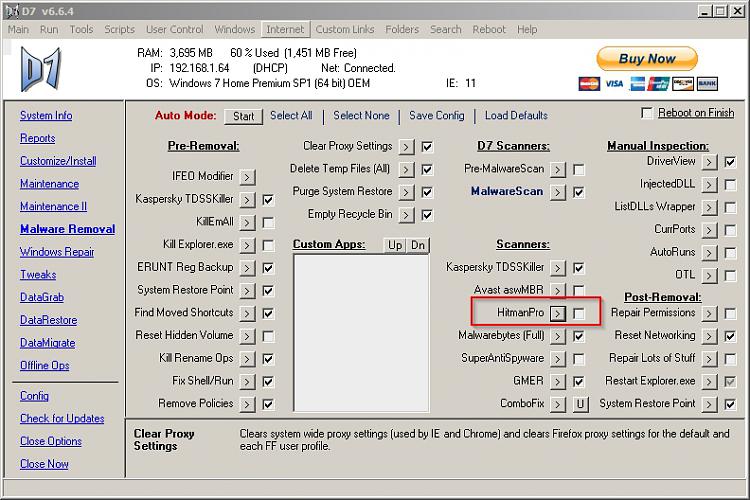Viewport: 750px width, 500px height.
Task: Click Select None link
Action: coord(361,115)
